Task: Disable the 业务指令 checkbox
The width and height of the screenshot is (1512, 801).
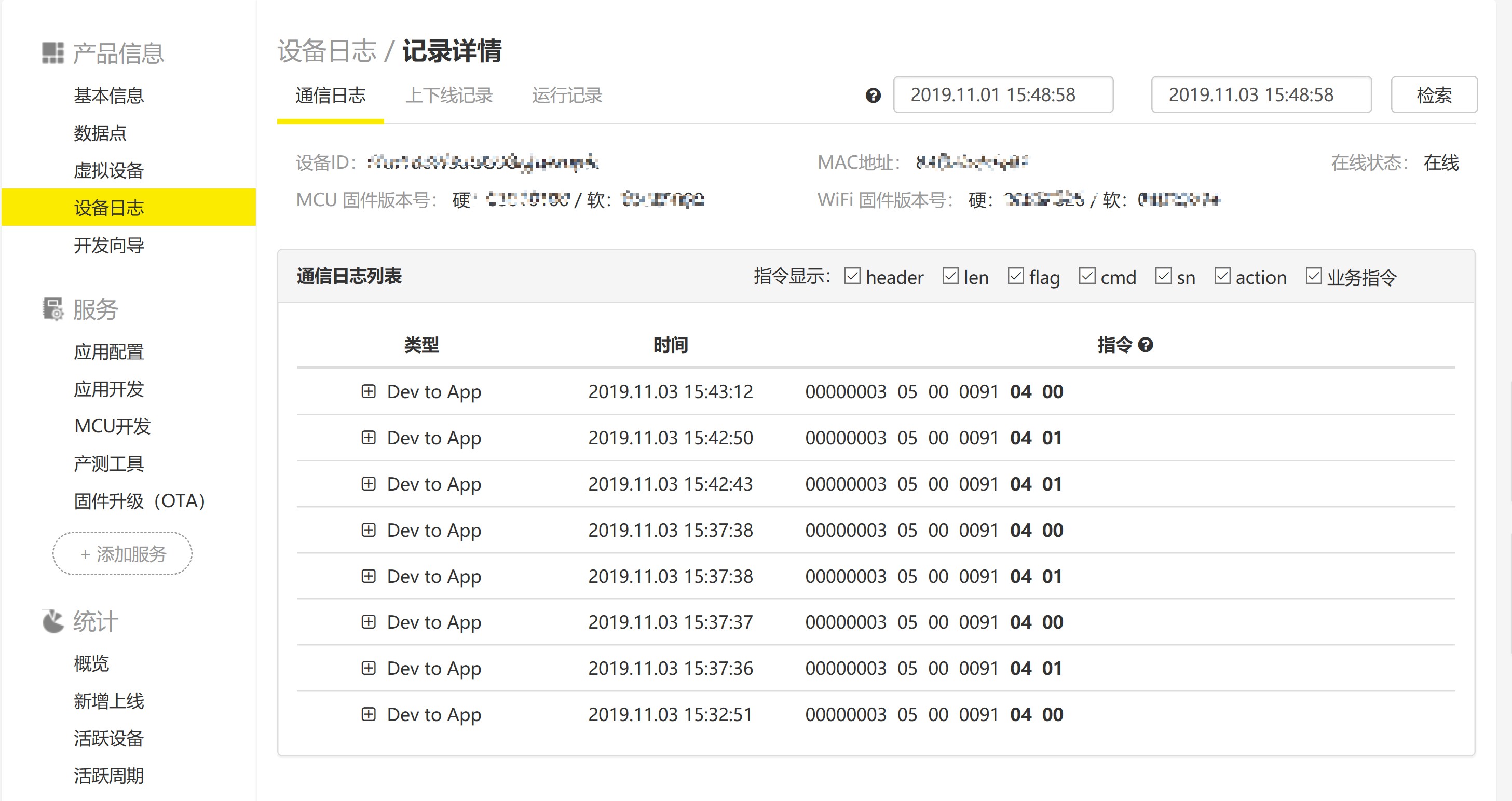Action: 1314,276
